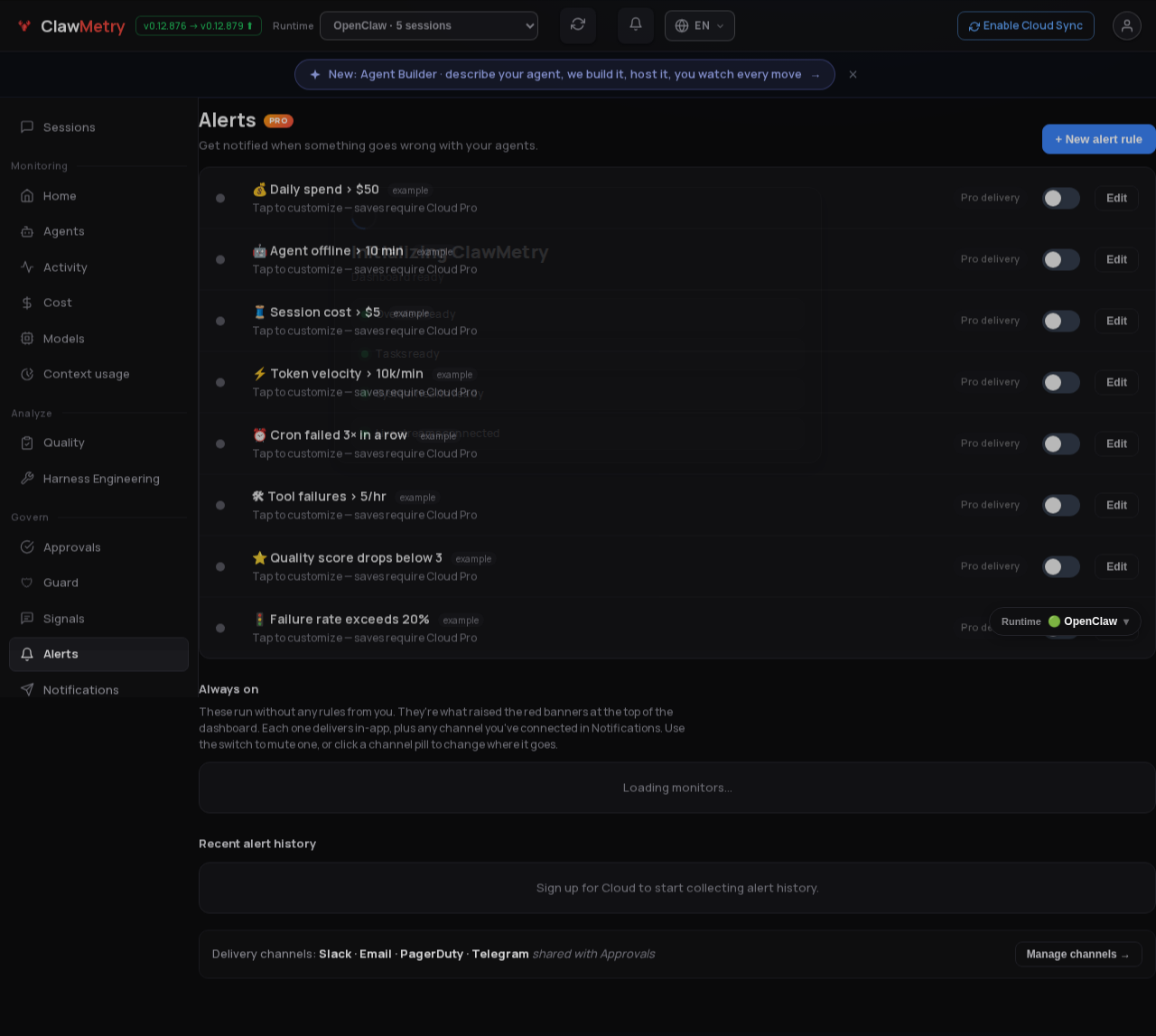1156x1036 pixels.
Task: Toggle the Daily spend > $50 alert
Action: tap(1061, 198)
